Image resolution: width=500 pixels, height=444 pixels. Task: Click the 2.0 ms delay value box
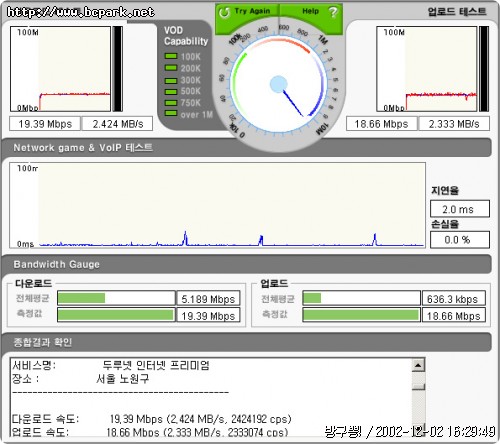pyautogui.click(x=460, y=209)
